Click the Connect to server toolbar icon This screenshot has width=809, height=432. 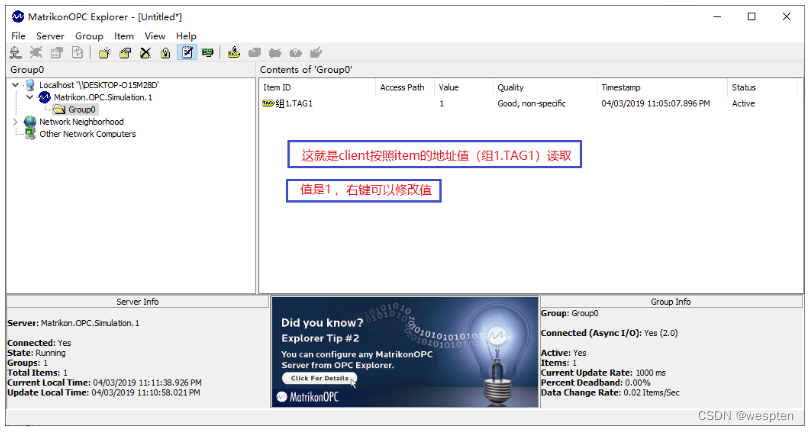(x=15, y=52)
